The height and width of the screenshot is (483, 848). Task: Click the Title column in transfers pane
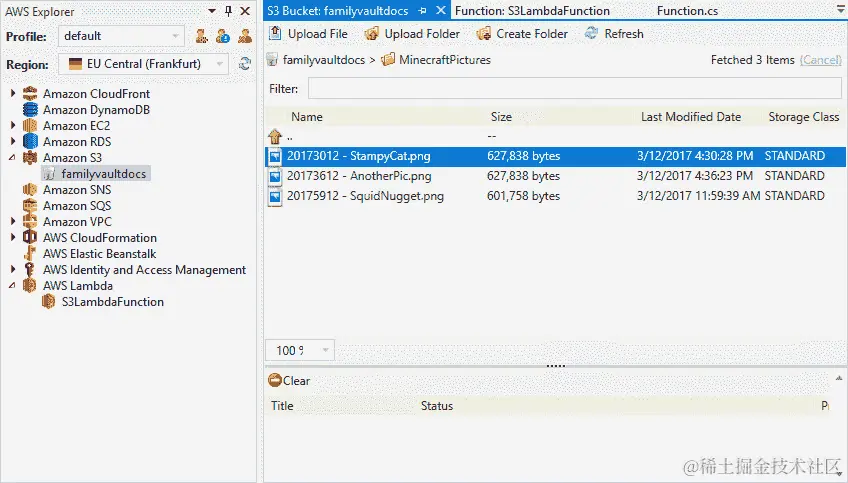pyautogui.click(x=282, y=406)
